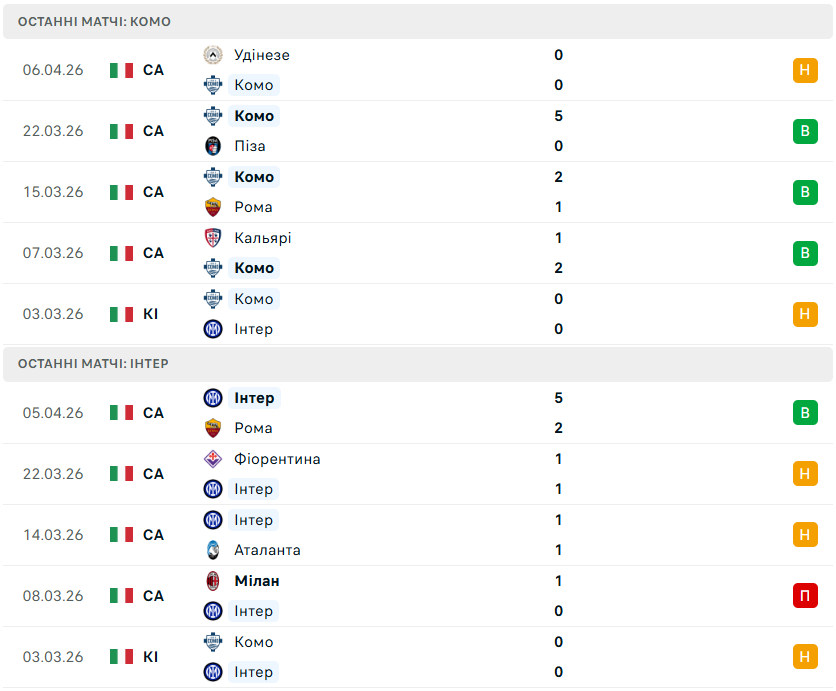Screen dimensions: 836x691
Task: Open the Fiorentina team name link
Action: tap(277, 459)
